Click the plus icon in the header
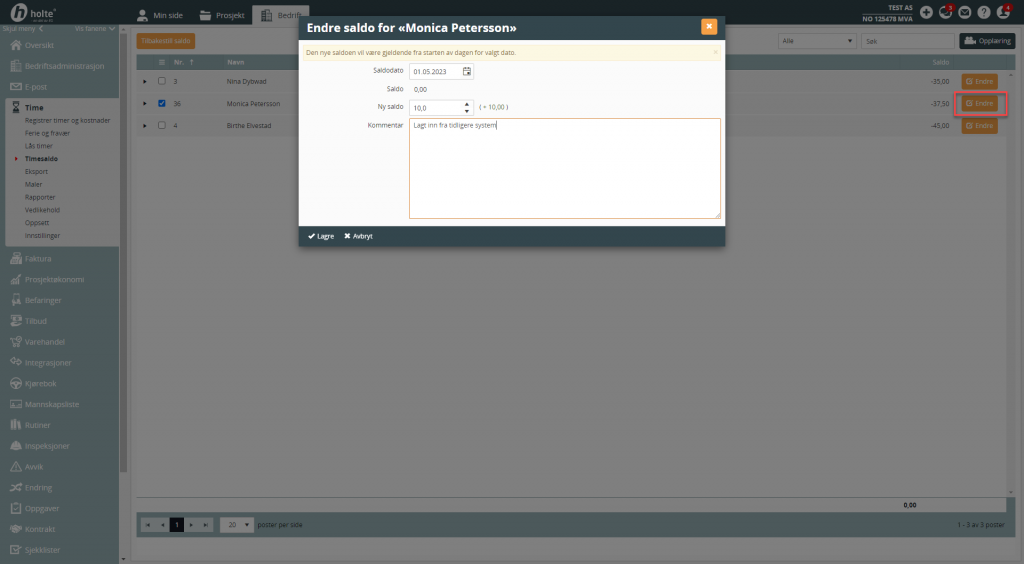The height and width of the screenshot is (564, 1024). (x=926, y=12)
